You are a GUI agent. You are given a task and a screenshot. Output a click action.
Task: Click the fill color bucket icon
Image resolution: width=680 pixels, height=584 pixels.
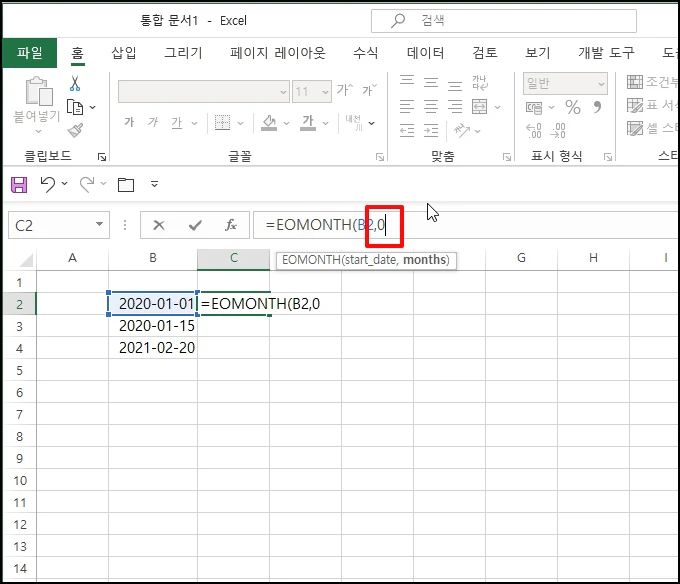tap(269, 123)
